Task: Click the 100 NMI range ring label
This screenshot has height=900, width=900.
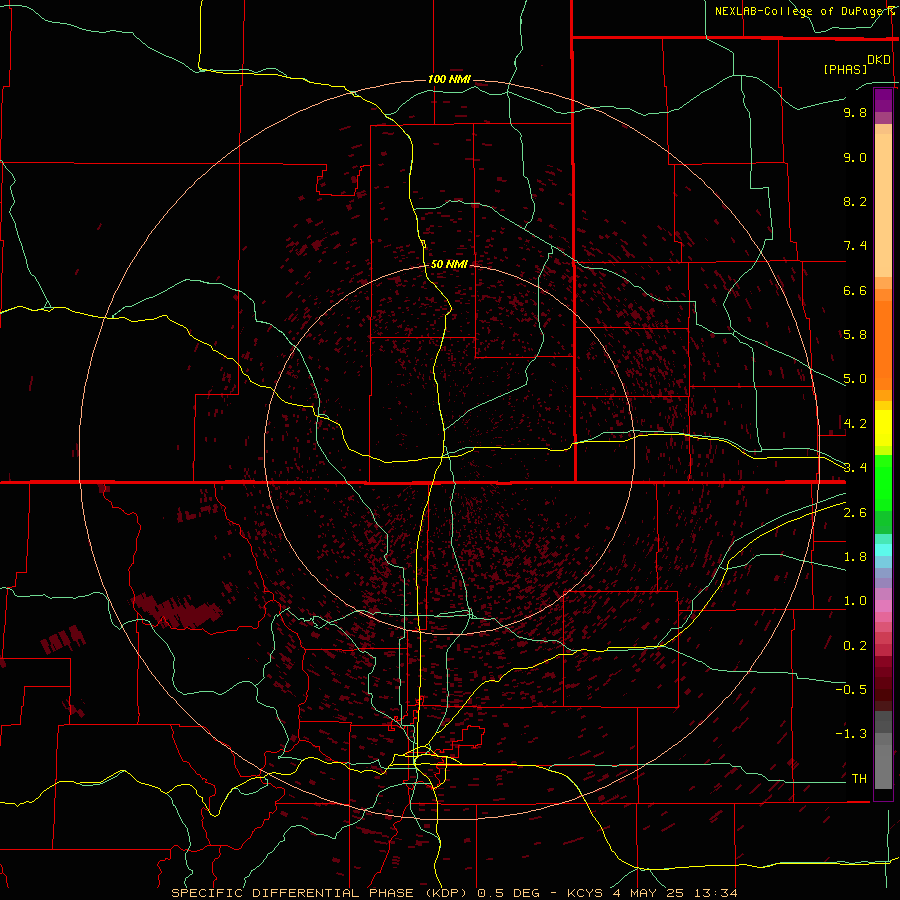Action: pyautogui.click(x=449, y=79)
